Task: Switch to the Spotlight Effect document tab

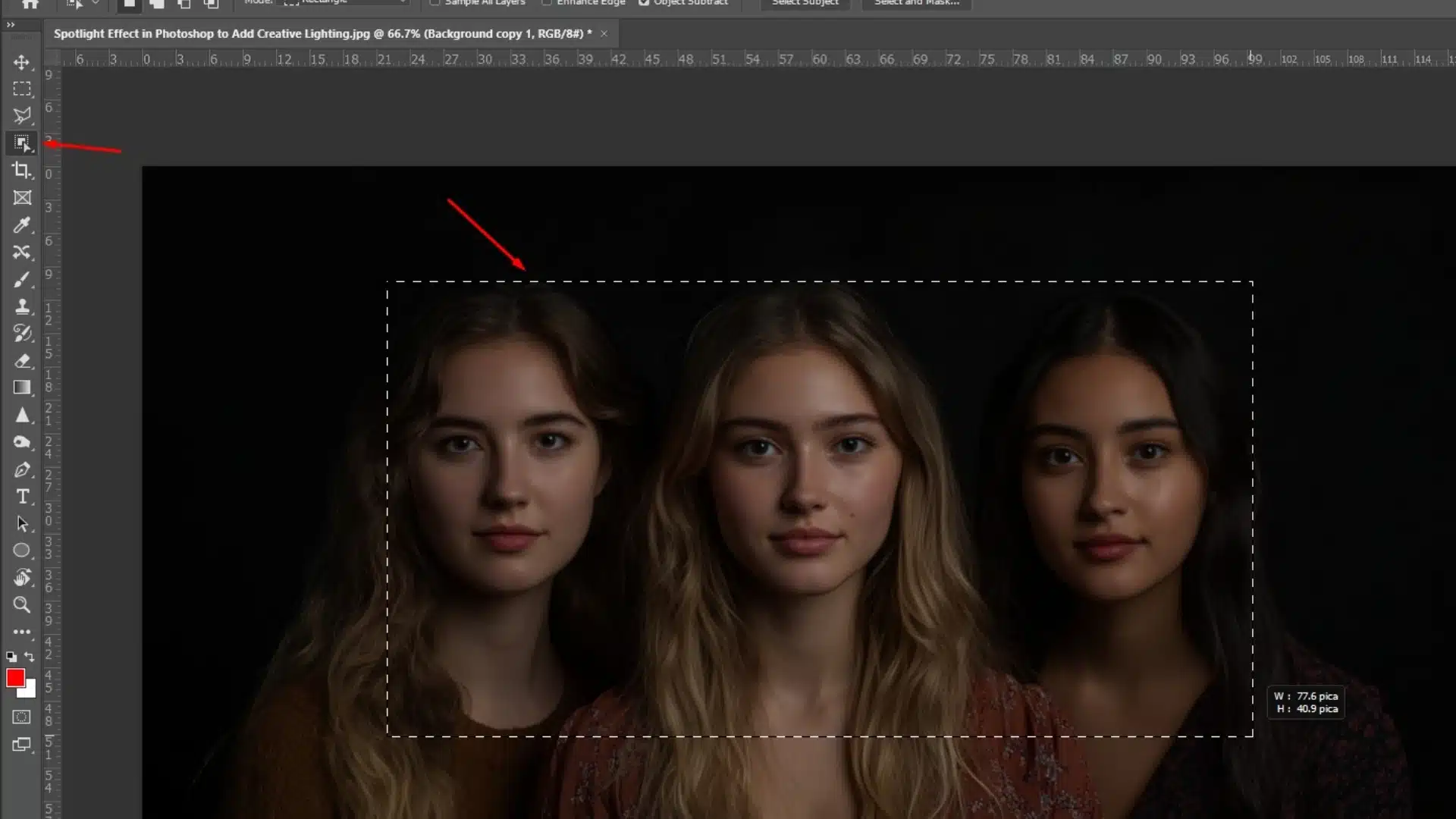Action: coord(323,33)
